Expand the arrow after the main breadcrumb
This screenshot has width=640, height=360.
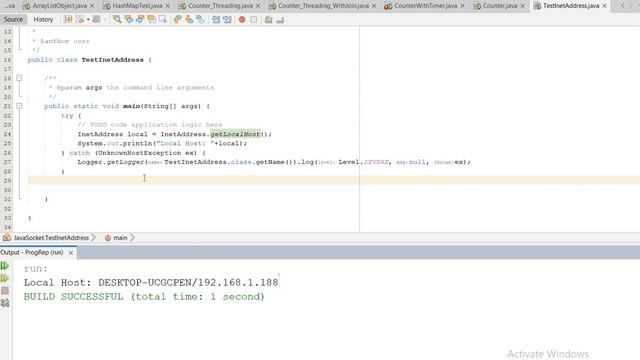click(132, 238)
